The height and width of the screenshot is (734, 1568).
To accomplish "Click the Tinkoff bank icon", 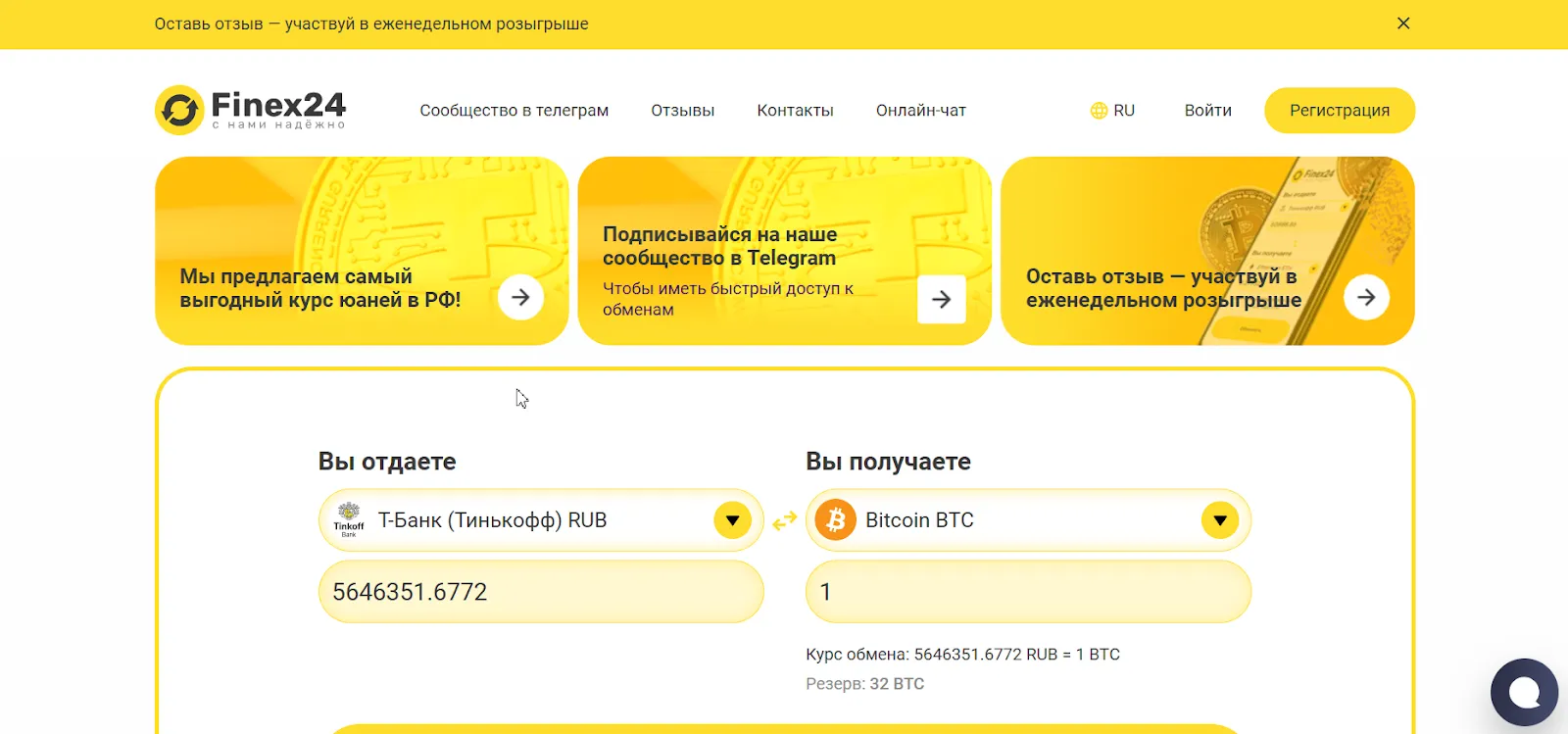I will click(349, 520).
